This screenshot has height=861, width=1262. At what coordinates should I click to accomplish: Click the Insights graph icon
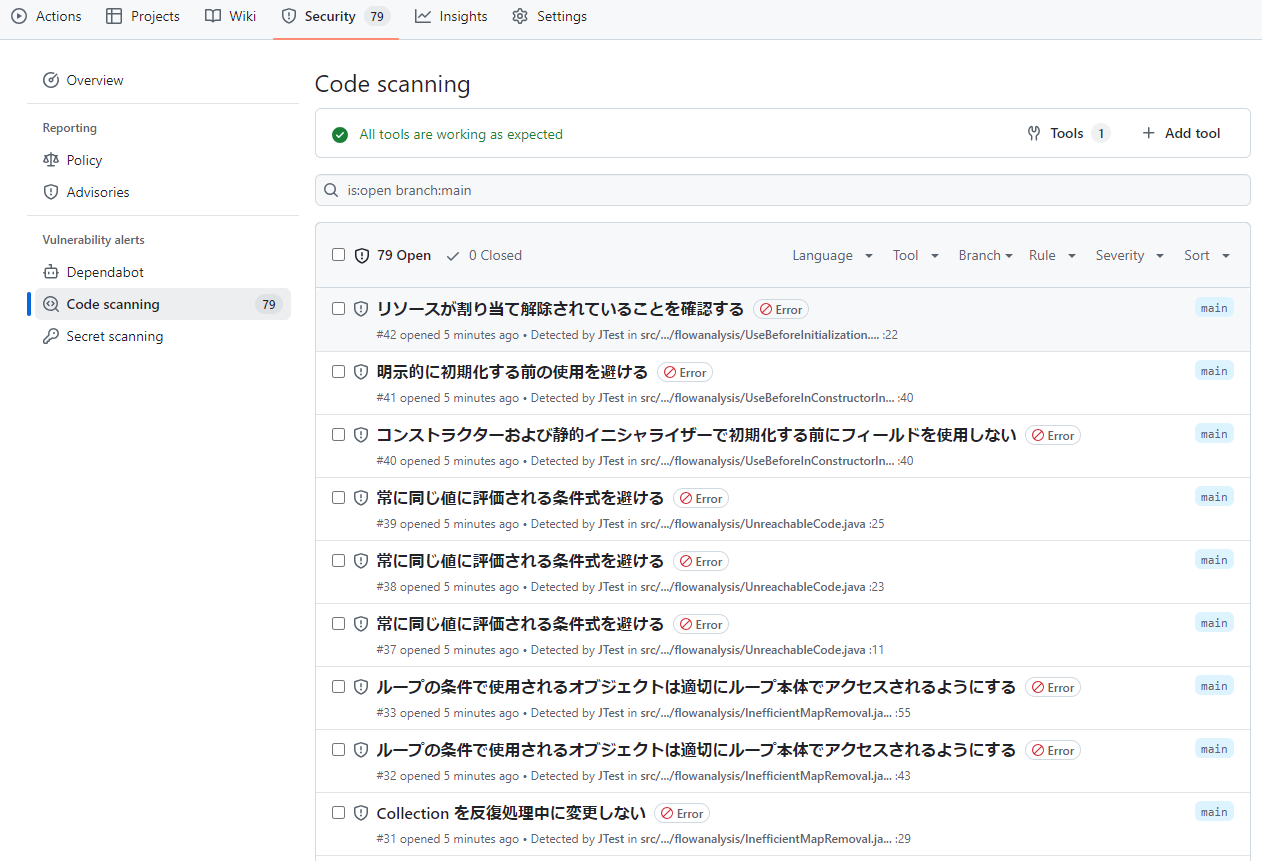423,16
